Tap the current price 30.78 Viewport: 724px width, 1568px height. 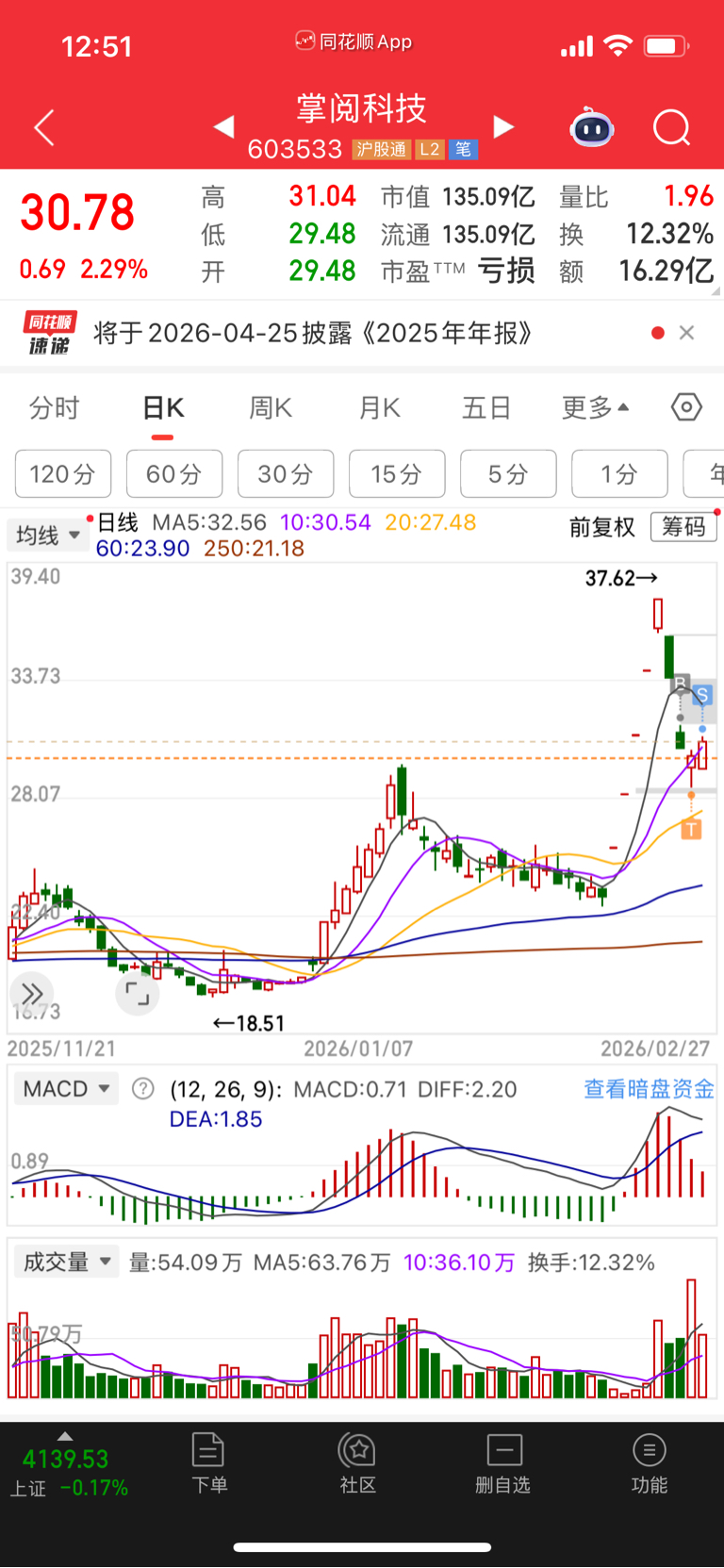[x=77, y=212]
